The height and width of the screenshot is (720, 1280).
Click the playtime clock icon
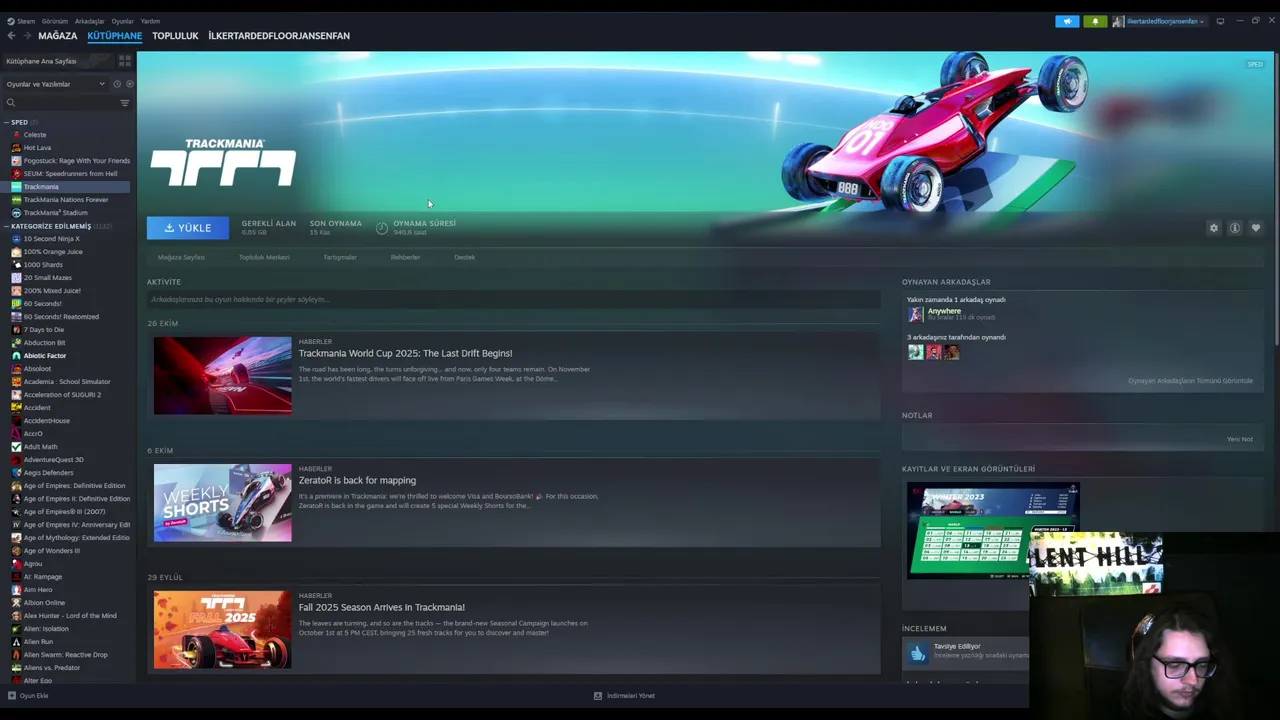[x=381, y=228]
